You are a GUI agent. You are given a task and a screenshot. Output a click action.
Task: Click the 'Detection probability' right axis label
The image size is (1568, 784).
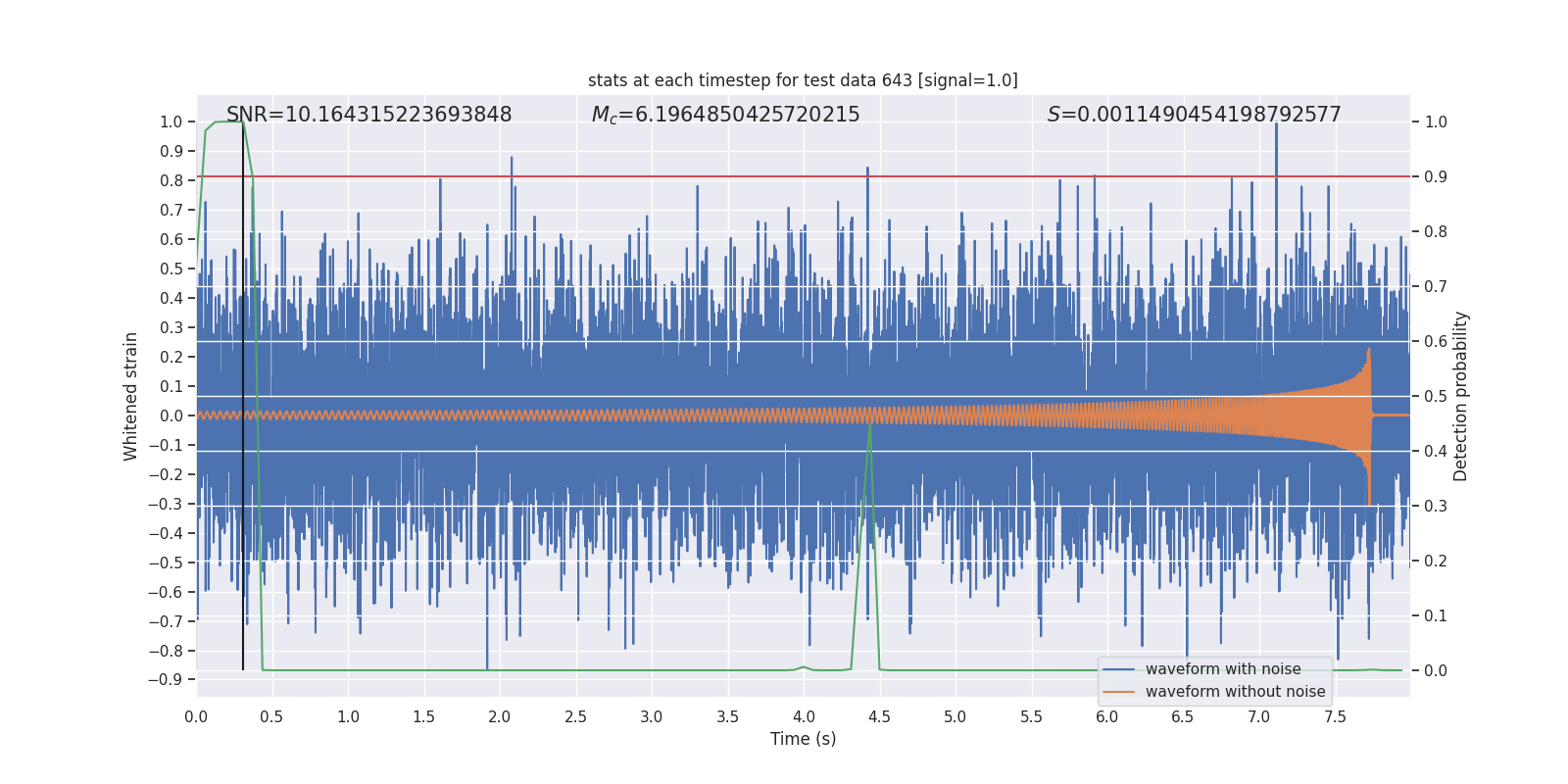(1461, 396)
